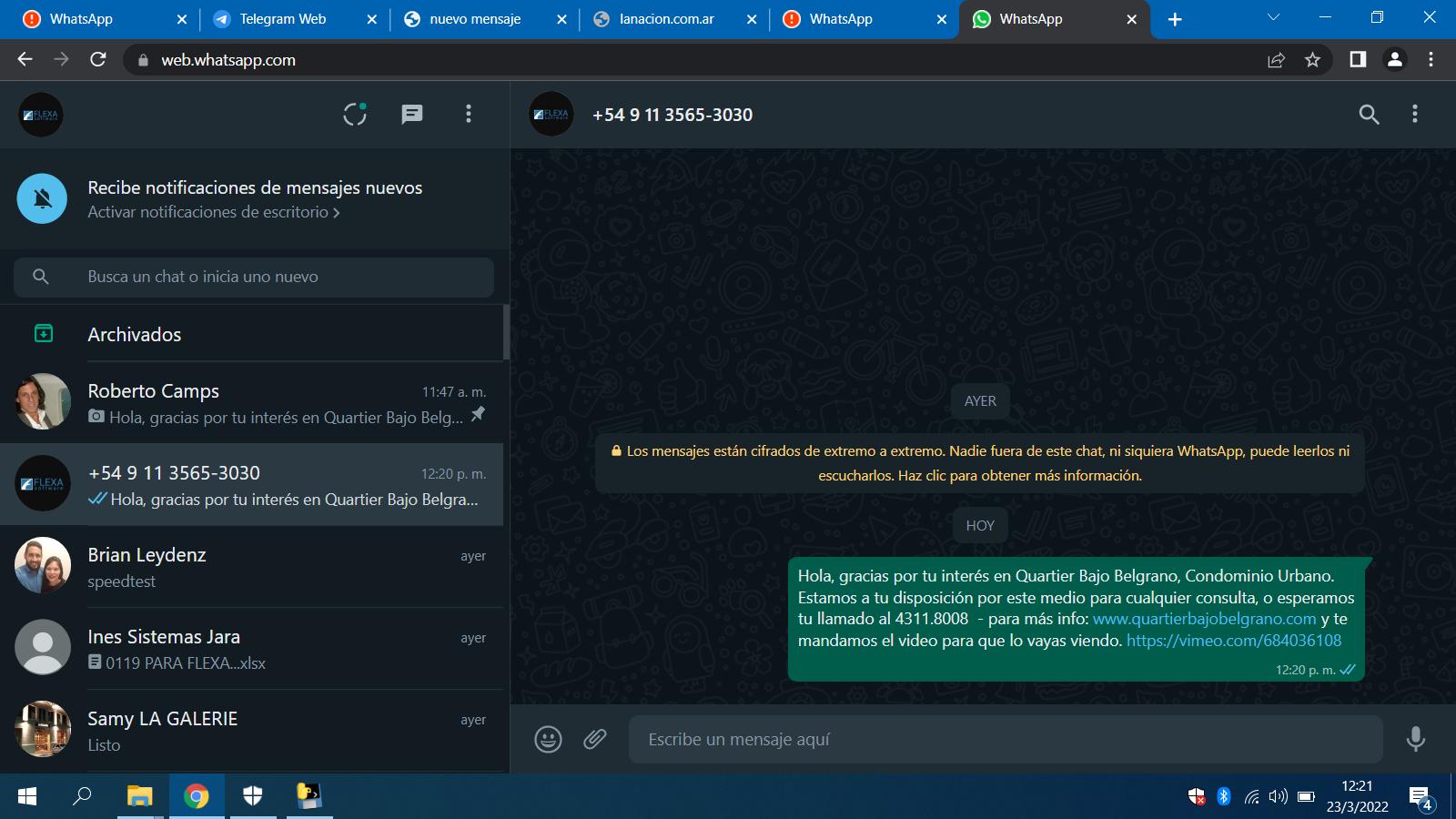This screenshot has height=819, width=1456.
Task: Open Windows Security shield in taskbar
Action: pyautogui.click(x=253, y=796)
